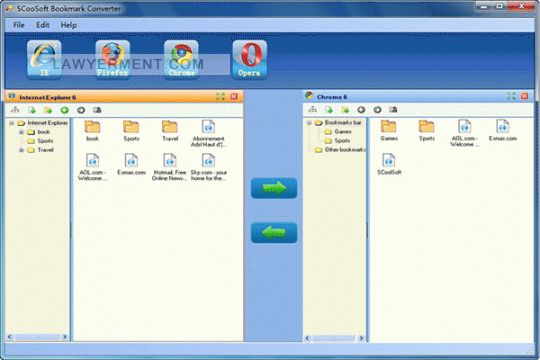Open the Help menu

coord(69,25)
